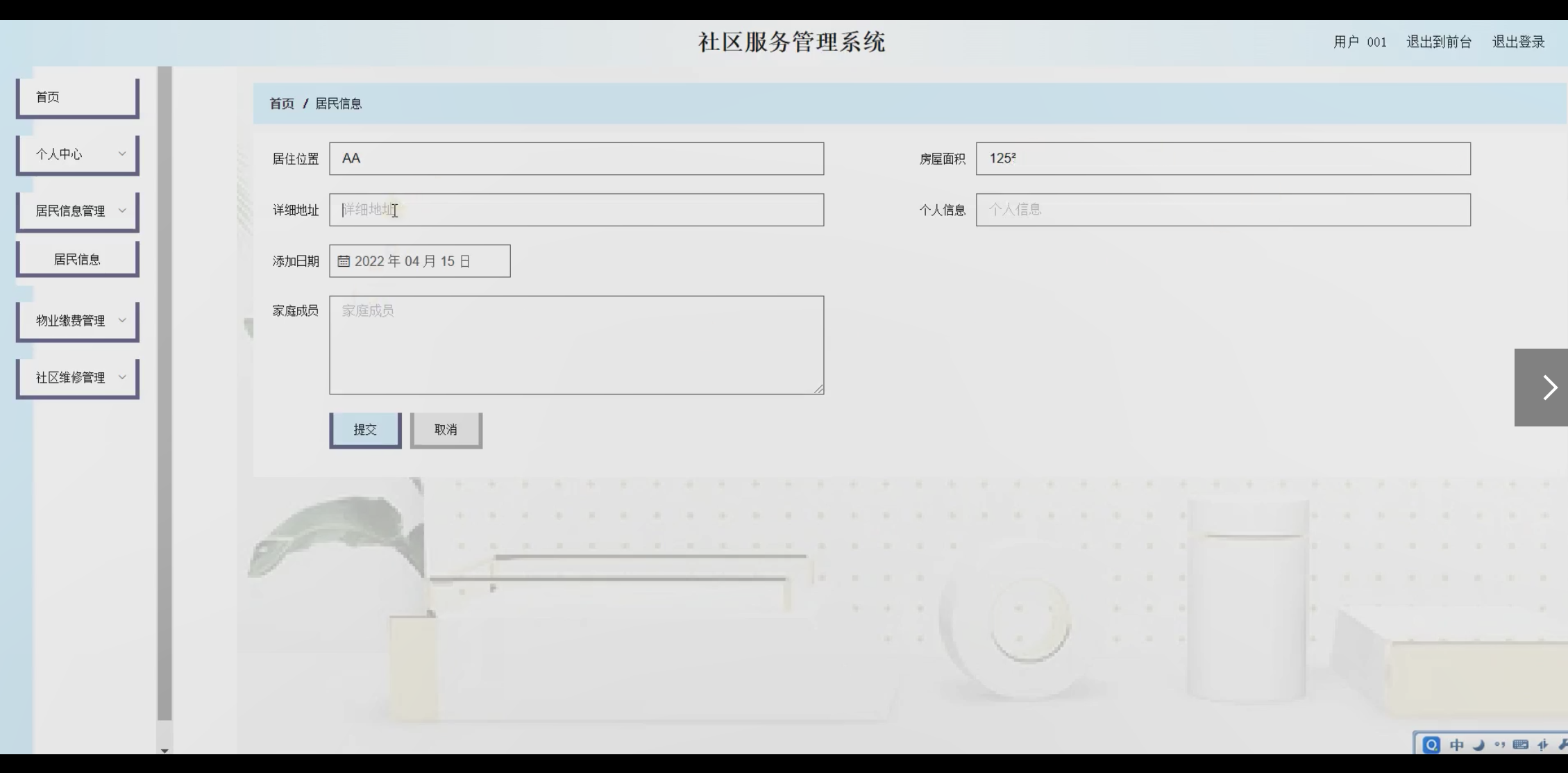1568x773 pixels.
Task: Click the IME skin switch arrows icon
Action: click(1542, 745)
